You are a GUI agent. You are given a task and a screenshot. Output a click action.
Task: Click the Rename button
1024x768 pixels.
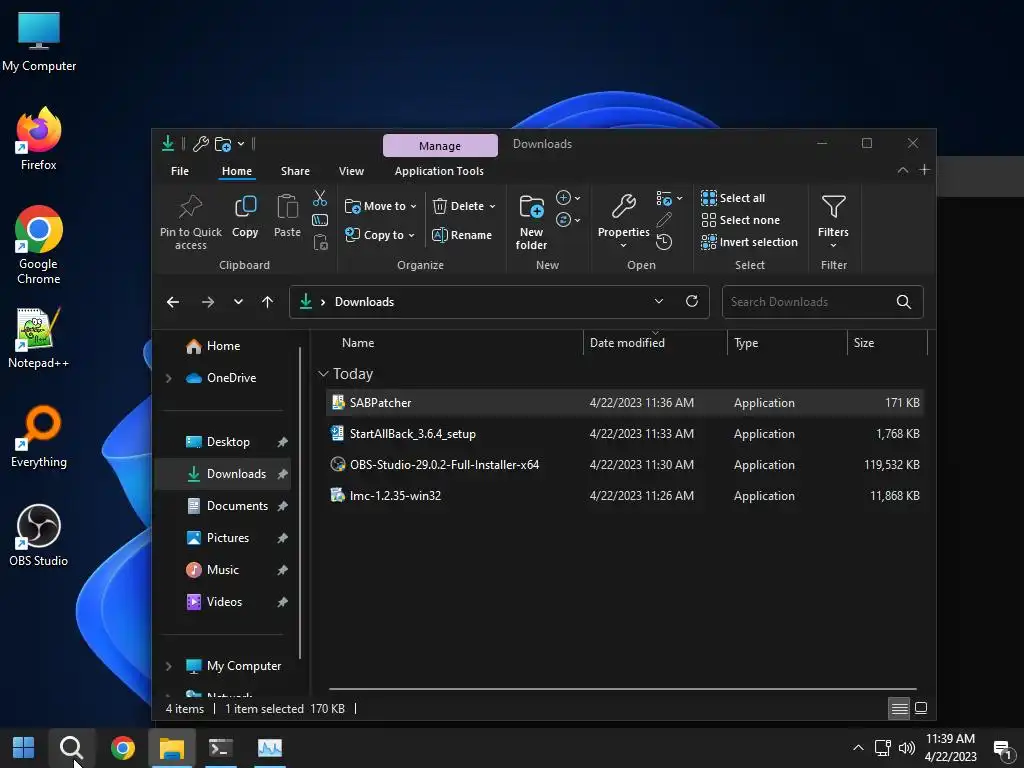[x=462, y=234]
